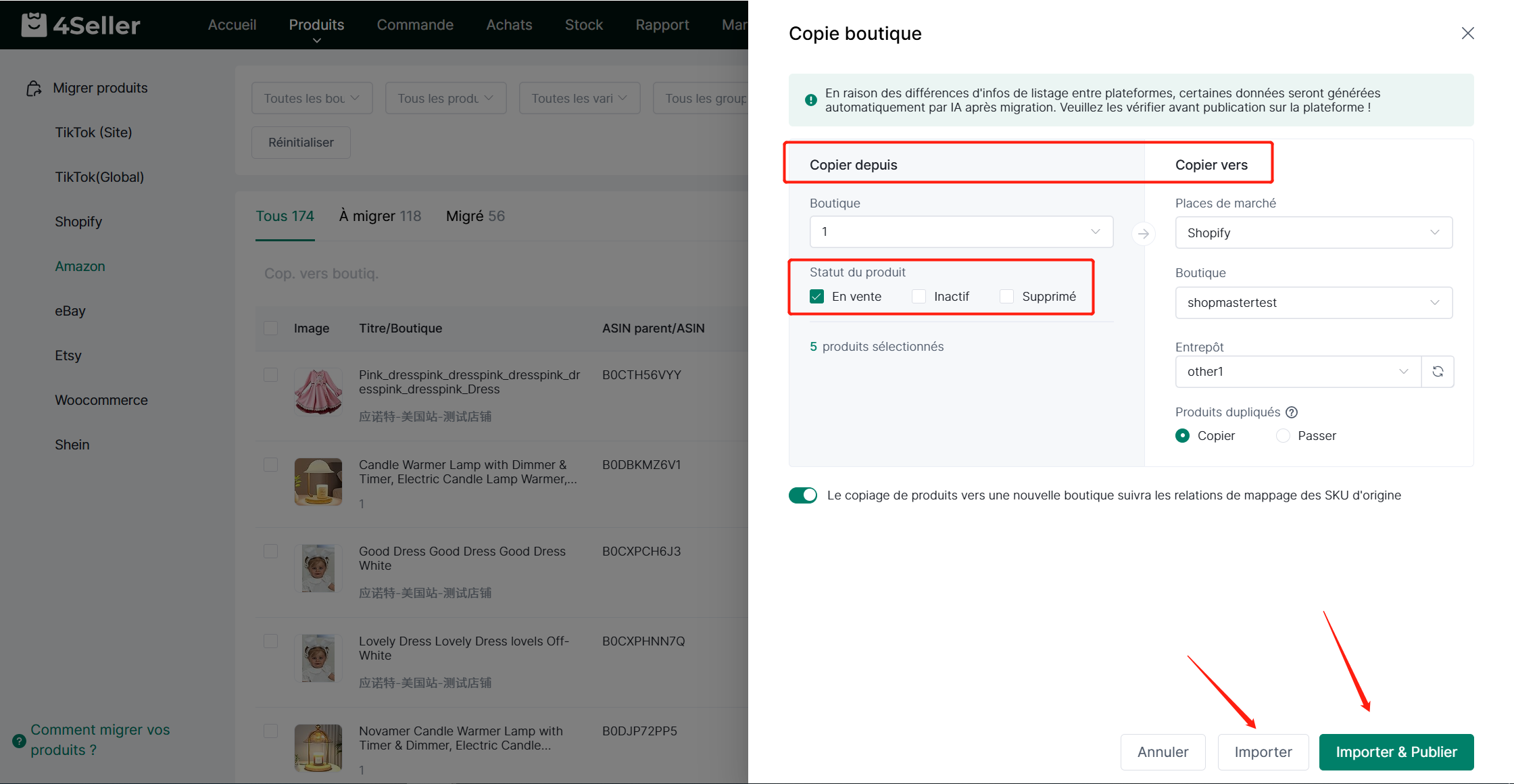Open the source Boutique dropdown showing 1
Screen dimensions: 1514x784
pyautogui.click(x=961, y=232)
